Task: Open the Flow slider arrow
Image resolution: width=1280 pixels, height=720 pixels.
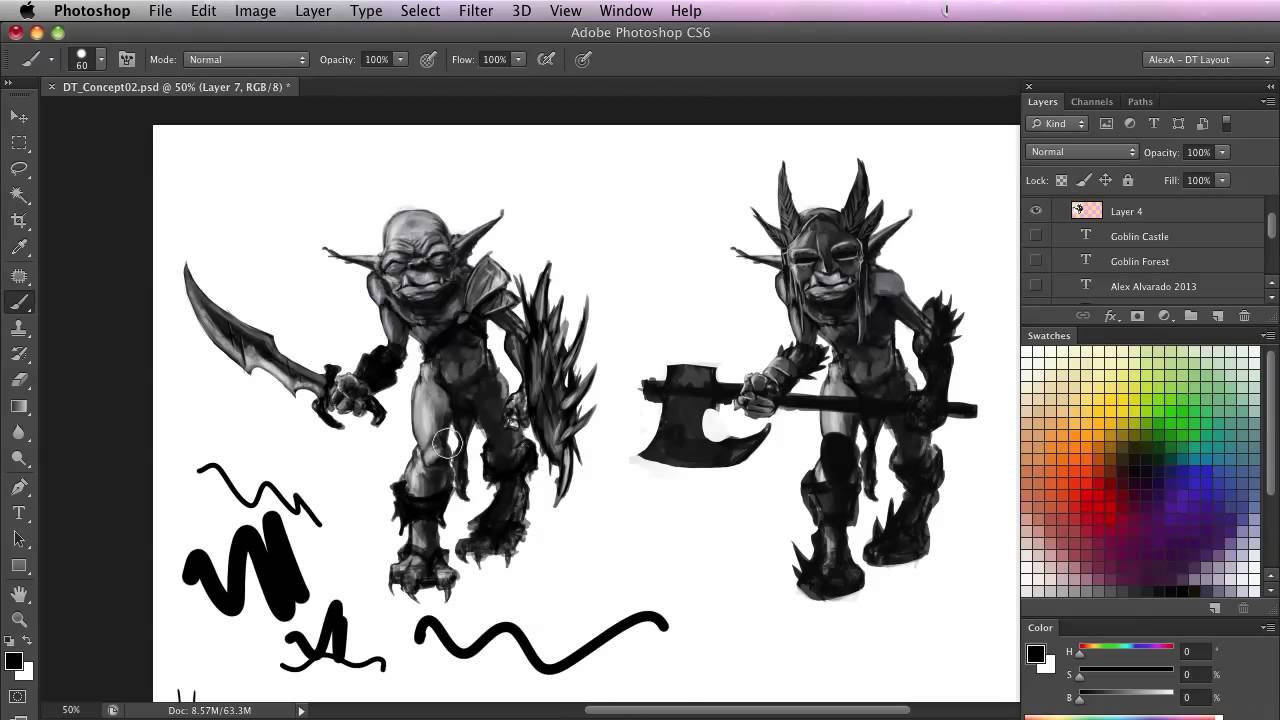Action: pyautogui.click(x=518, y=59)
